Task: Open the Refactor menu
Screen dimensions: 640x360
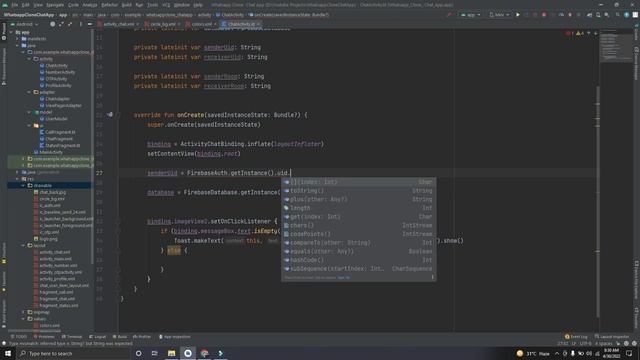Action: [x=109, y=5]
